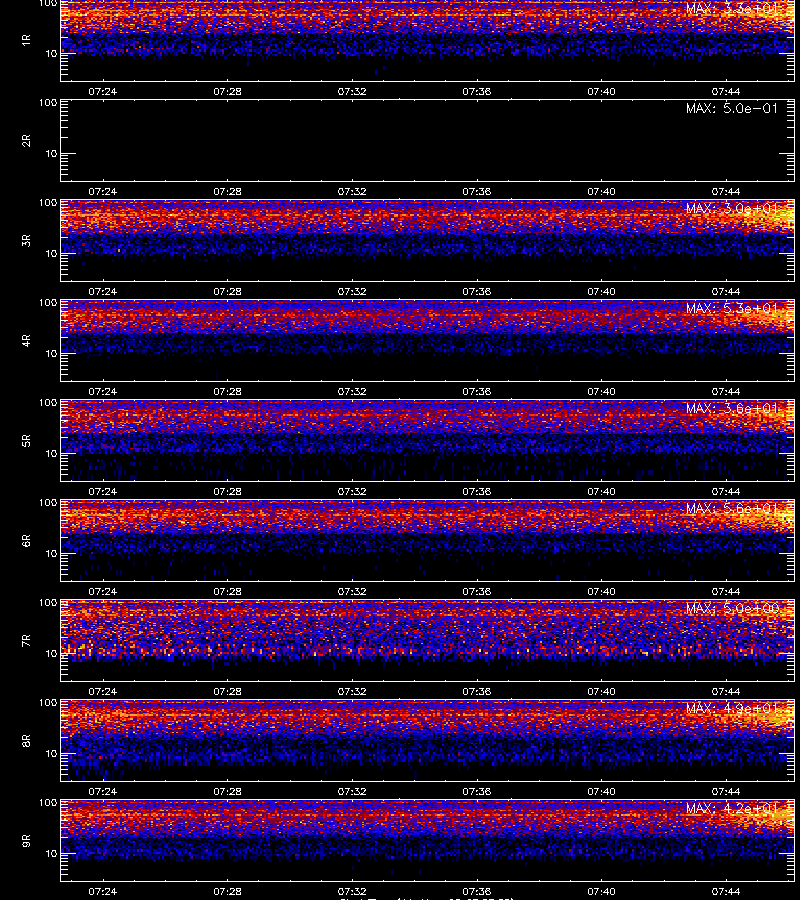This screenshot has height=900, width=800.
Task: Click the 6R panel axis label
Action: (26, 541)
